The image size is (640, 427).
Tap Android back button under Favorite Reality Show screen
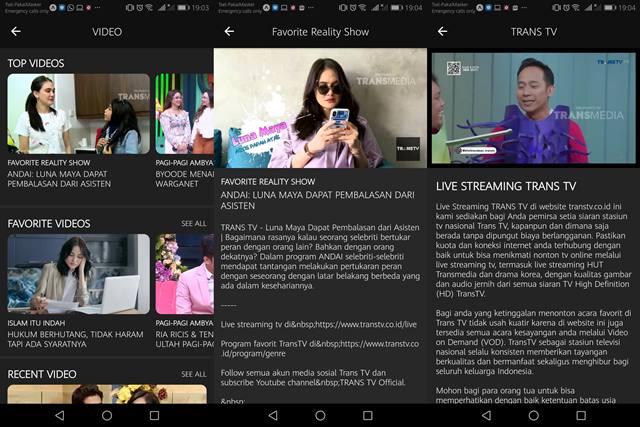[x=273, y=416]
